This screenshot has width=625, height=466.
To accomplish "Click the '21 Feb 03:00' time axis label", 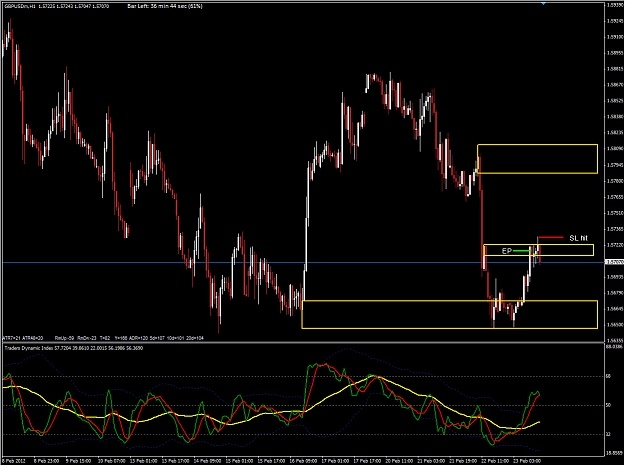I will click(431, 461).
